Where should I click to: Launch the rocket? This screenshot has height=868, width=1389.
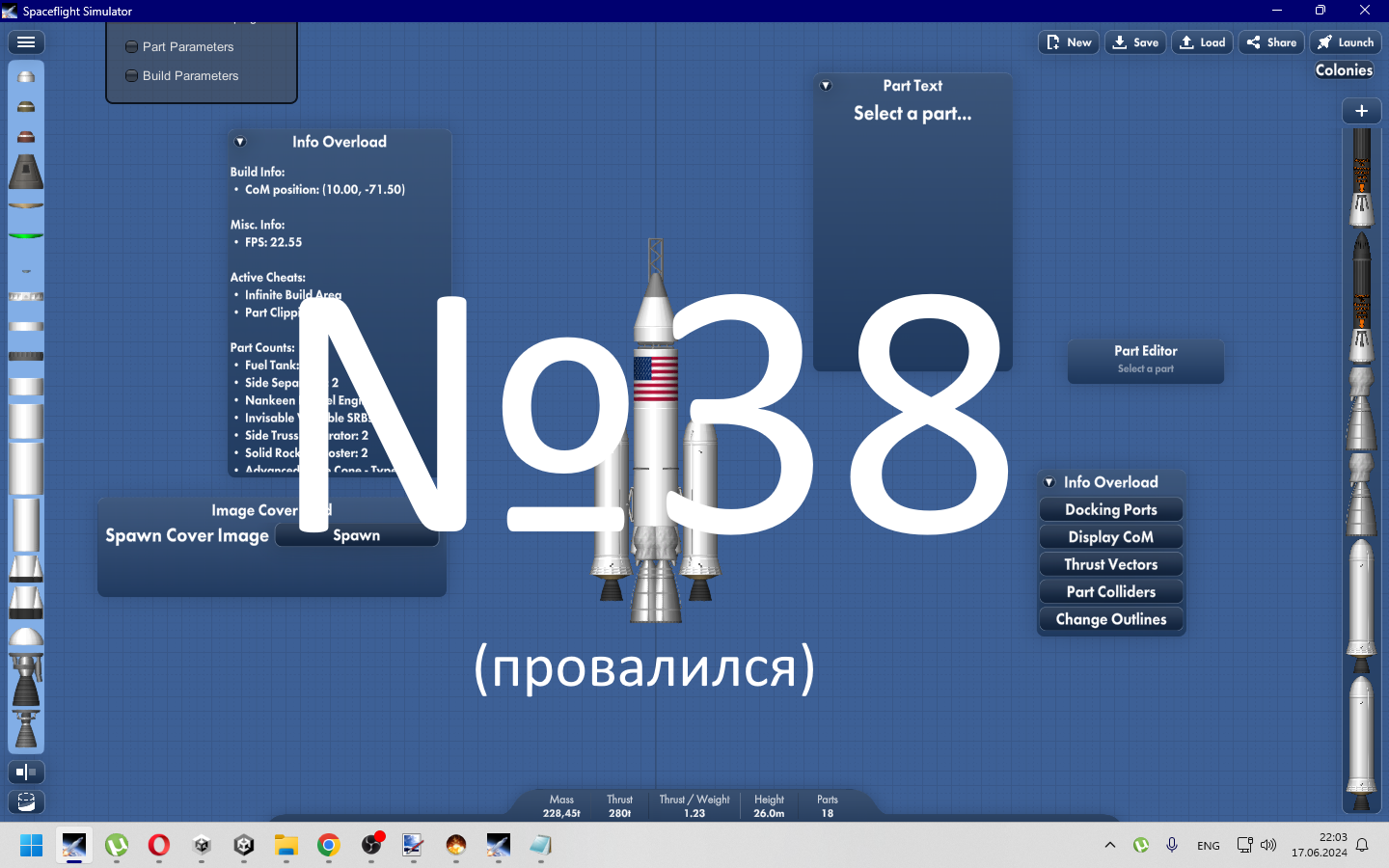click(1346, 42)
